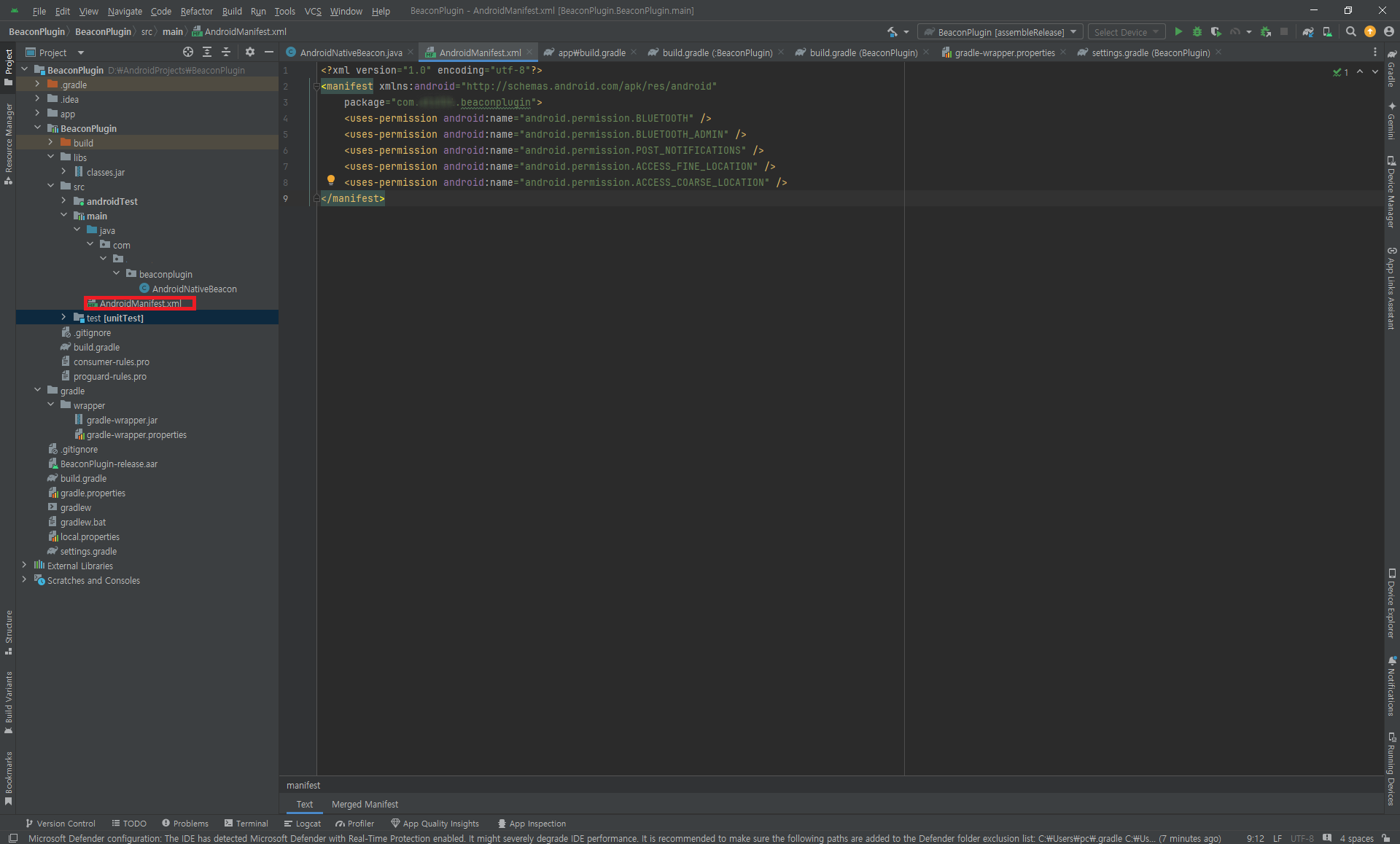Switch to the Merged Manifest tab
1400x844 pixels.
coord(365,805)
